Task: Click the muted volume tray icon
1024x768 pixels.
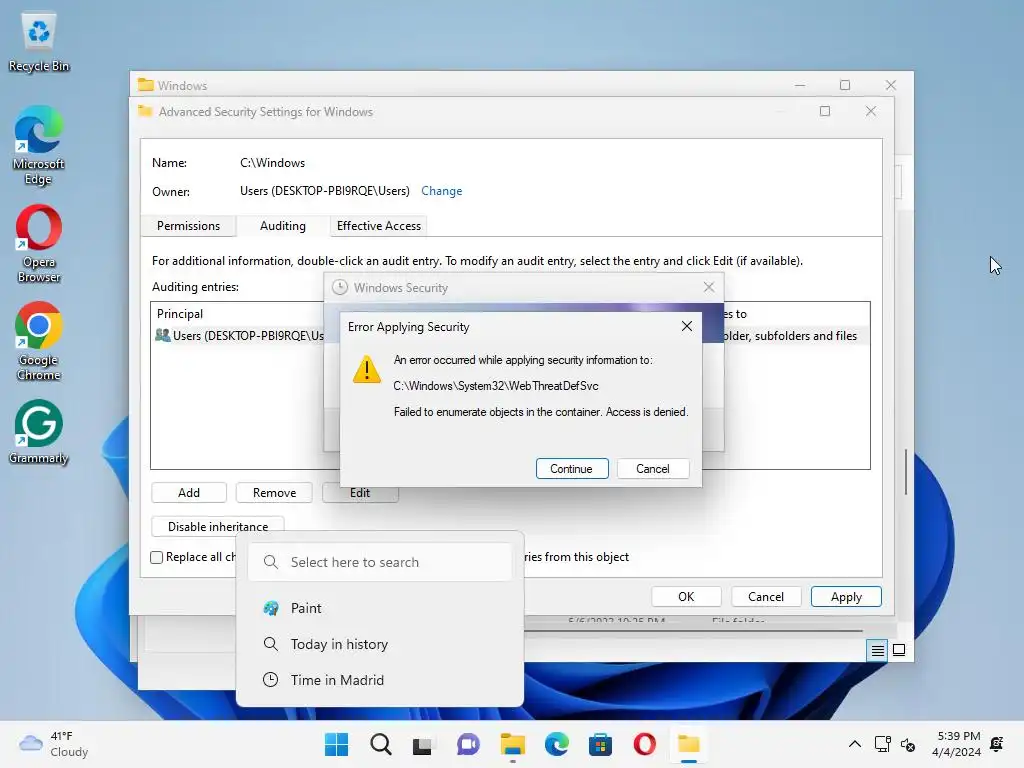Action: (908, 744)
